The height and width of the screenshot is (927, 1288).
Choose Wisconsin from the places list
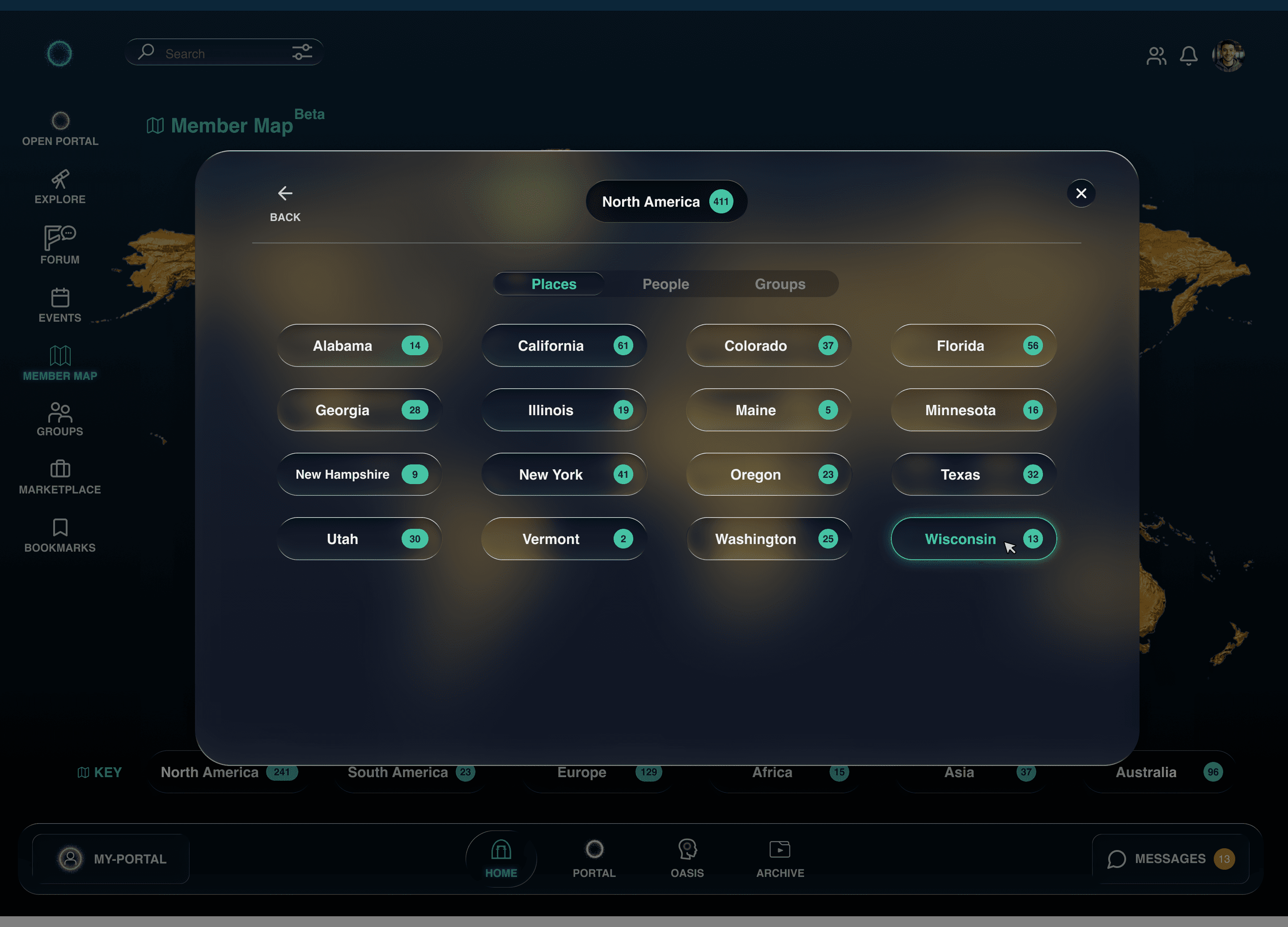point(960,539)
